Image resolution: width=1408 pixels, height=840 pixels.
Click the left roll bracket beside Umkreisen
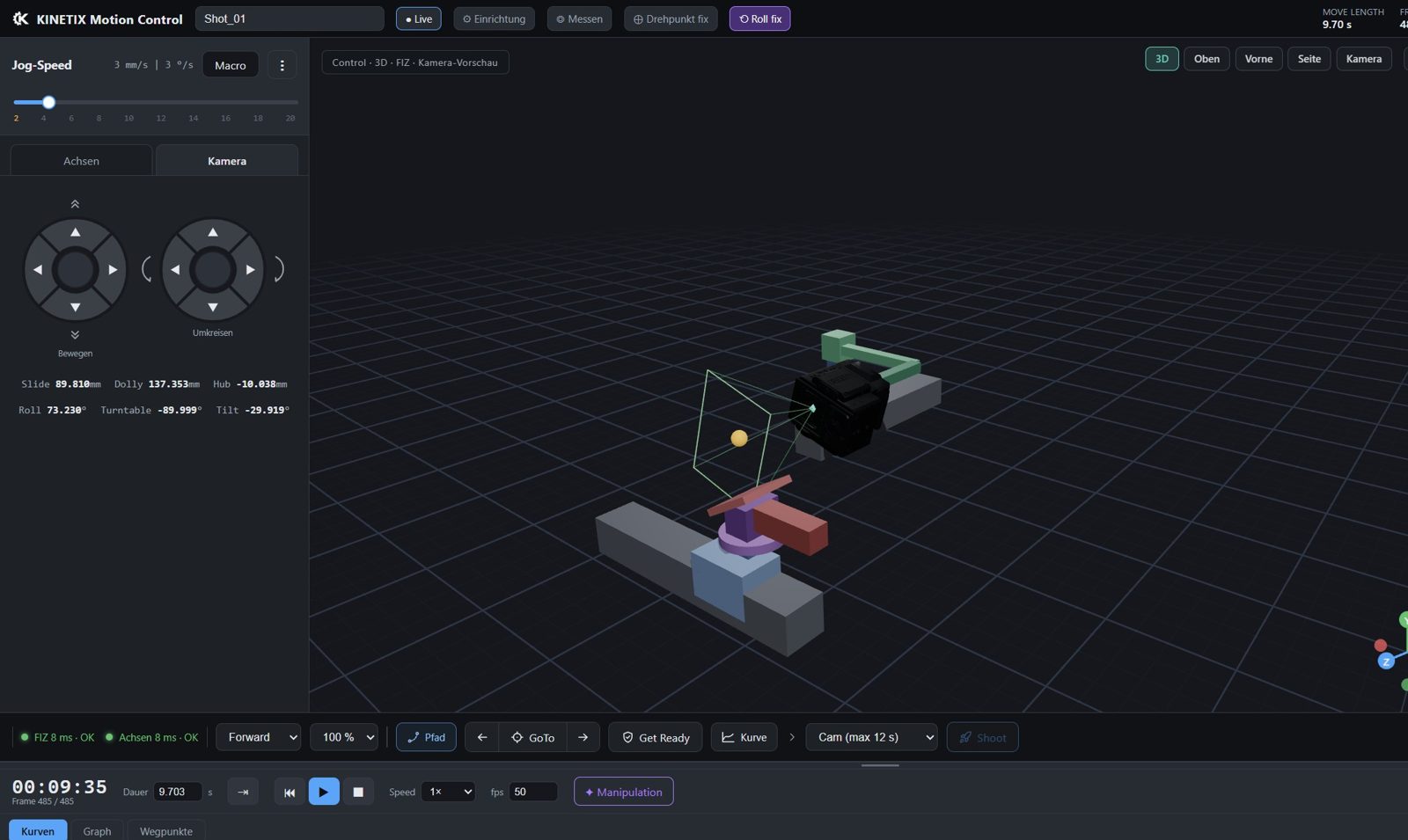(147, 269)
